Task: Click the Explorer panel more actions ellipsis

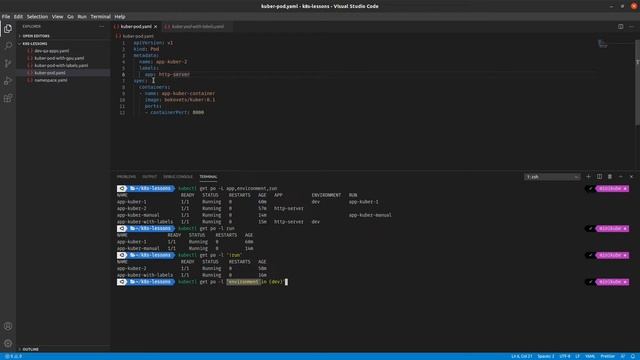Action: coord(102,27)
